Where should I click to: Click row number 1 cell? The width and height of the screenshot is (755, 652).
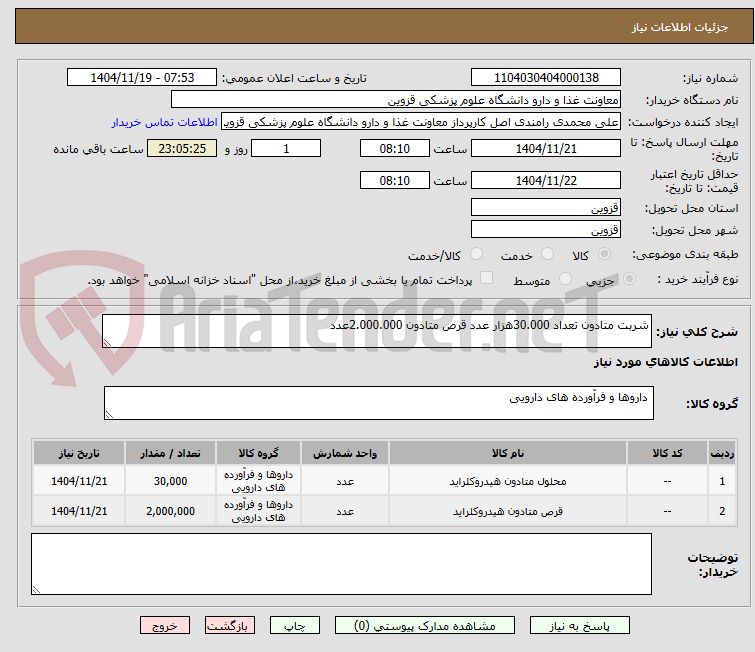coord(722,481)
